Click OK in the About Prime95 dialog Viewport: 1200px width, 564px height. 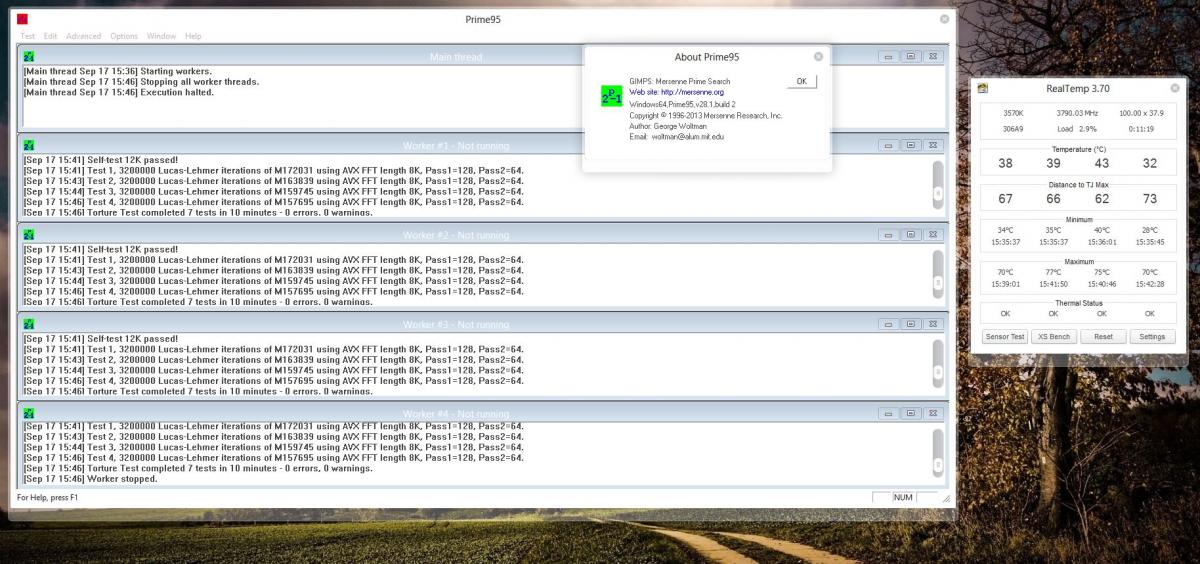[802, 81]
